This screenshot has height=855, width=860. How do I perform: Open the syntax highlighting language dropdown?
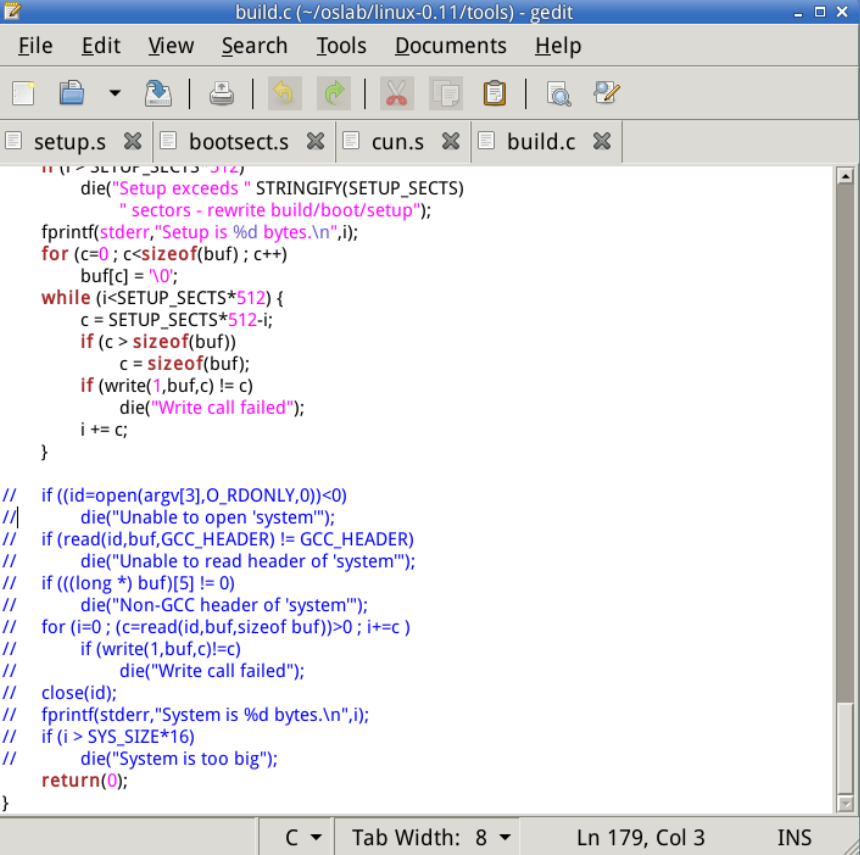(298, 837)
